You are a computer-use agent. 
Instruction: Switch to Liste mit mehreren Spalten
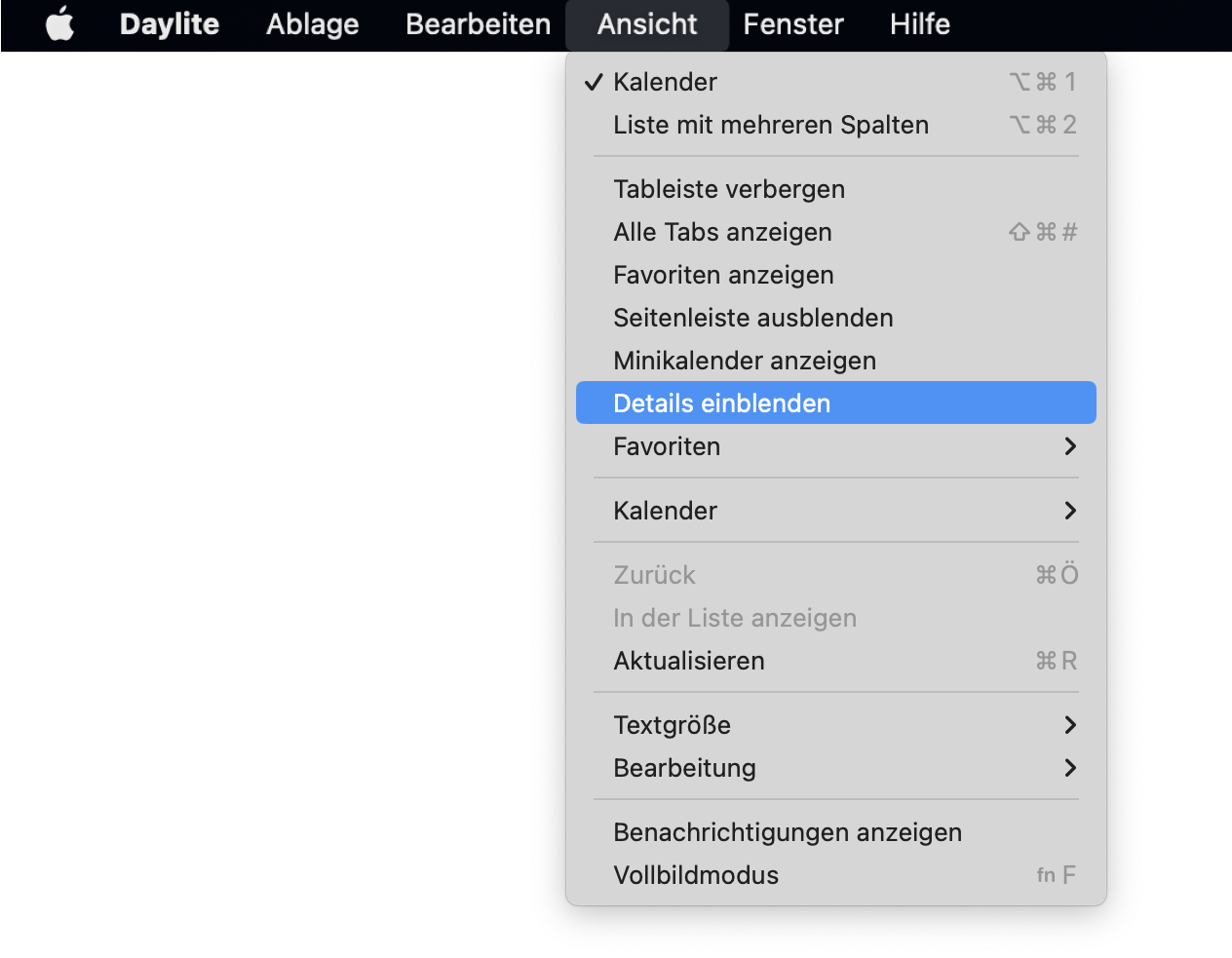click(x=836, y=125)
